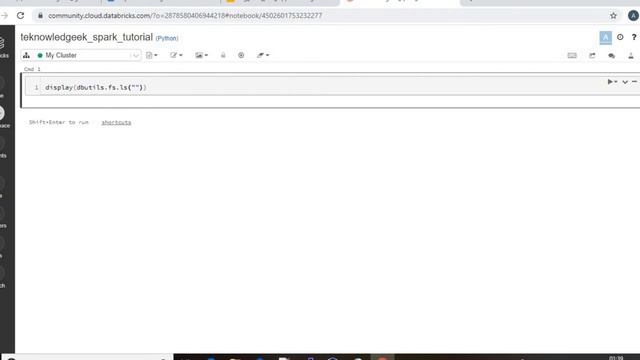Open the Revision history clock icon
Screen dimensions: 640x360
(620, 37)
